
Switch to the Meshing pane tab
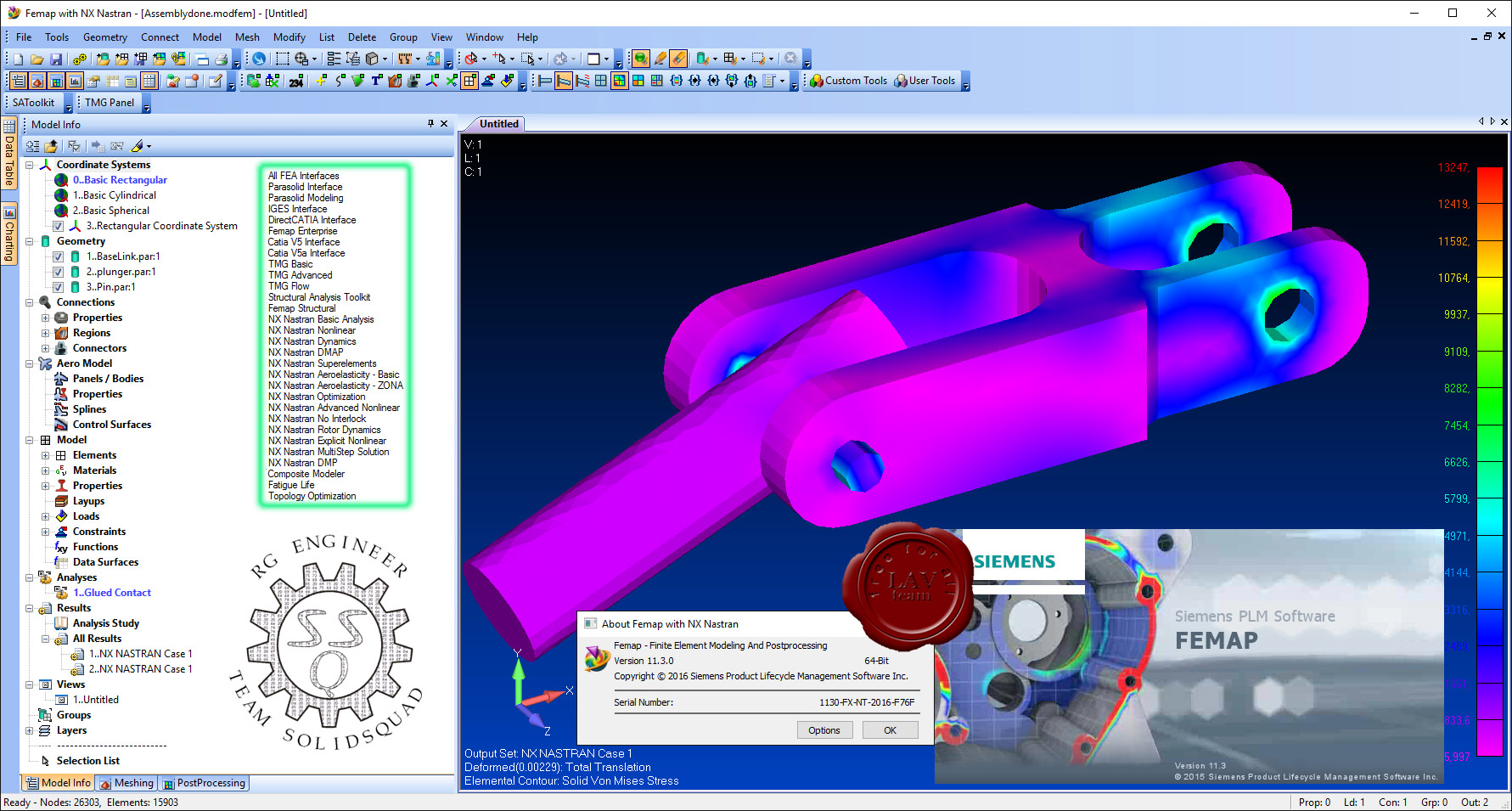pos(126,783)
